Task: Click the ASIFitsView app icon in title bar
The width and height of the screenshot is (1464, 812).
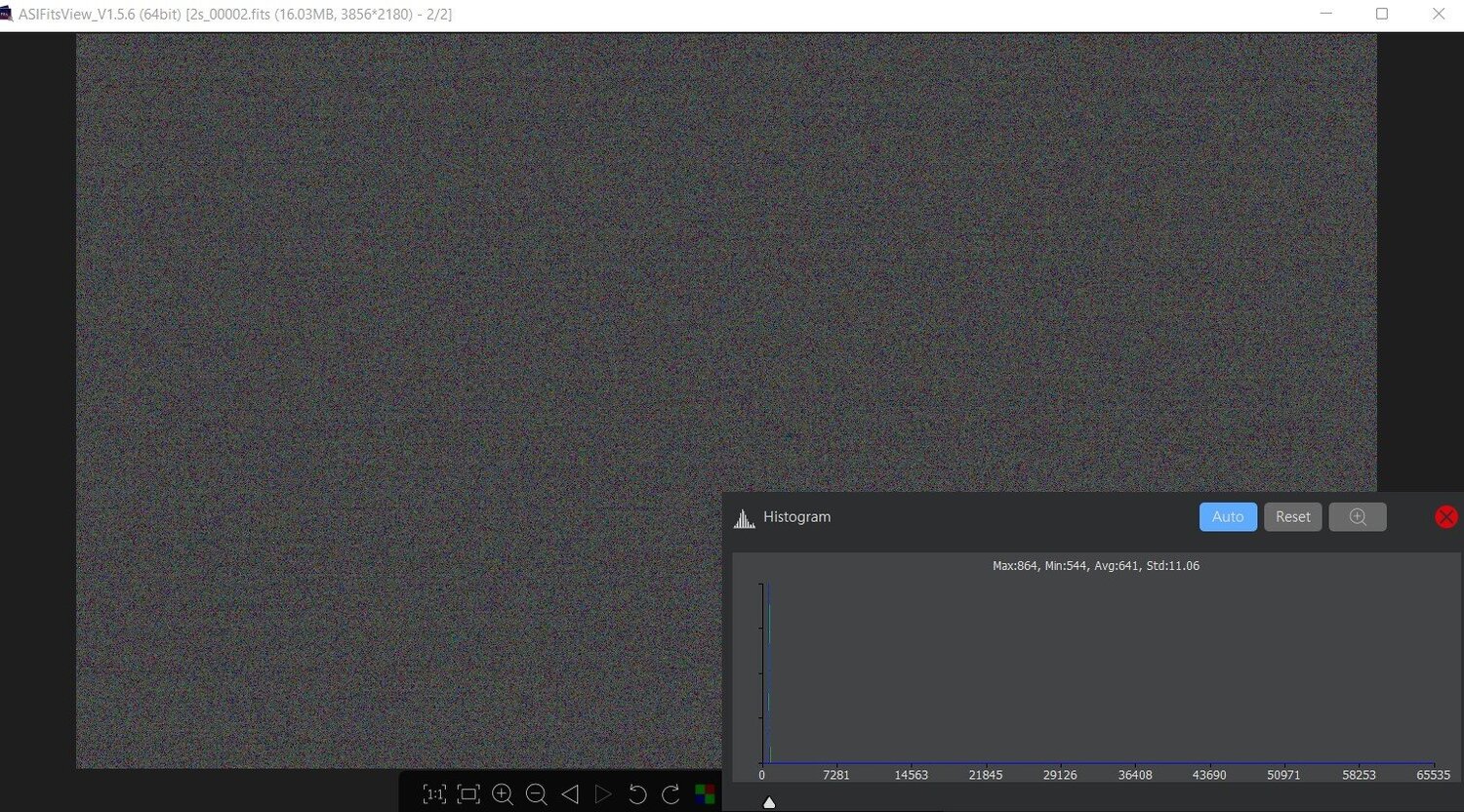Action: (x=6, y=14)
